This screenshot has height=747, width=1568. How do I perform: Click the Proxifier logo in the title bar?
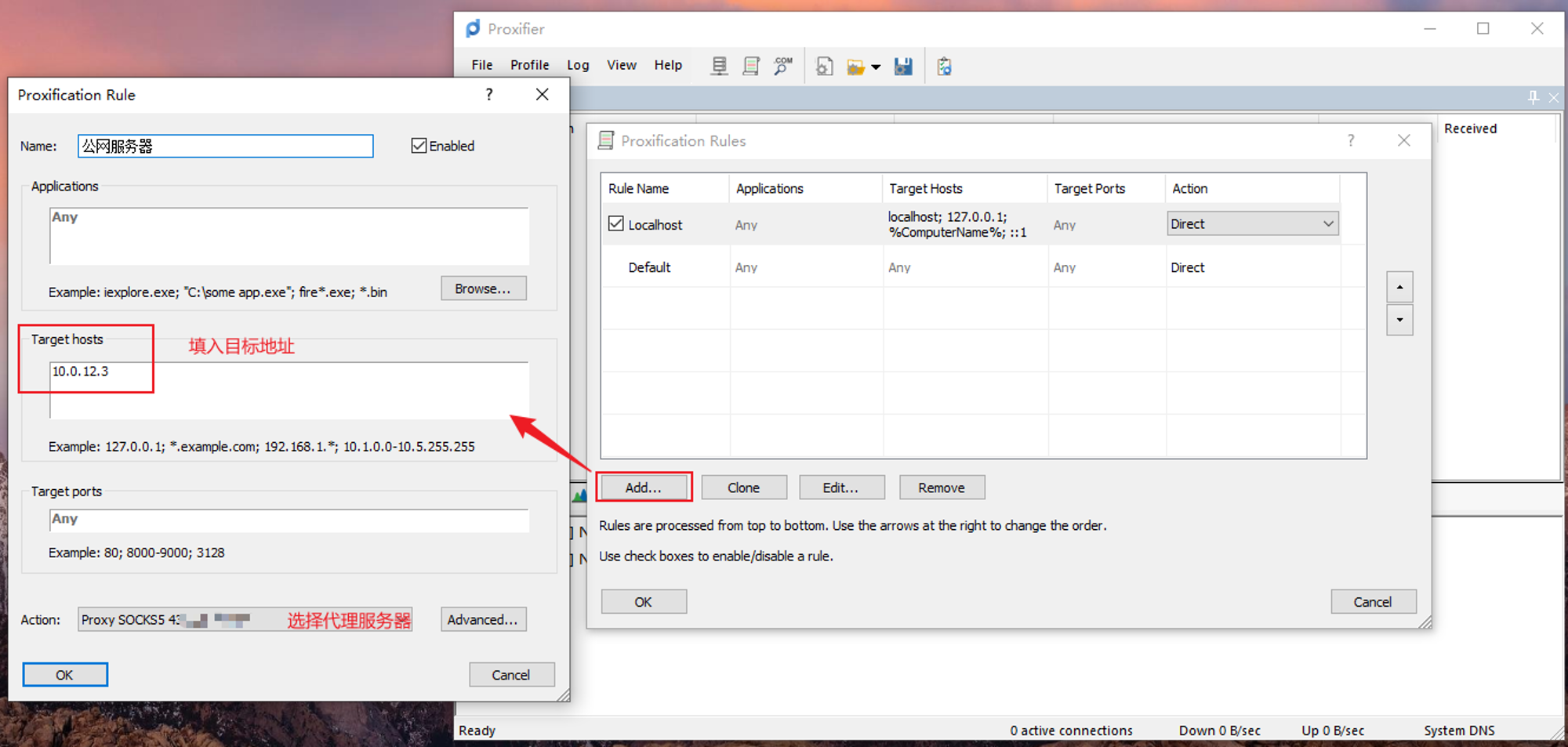click(473, 29)
